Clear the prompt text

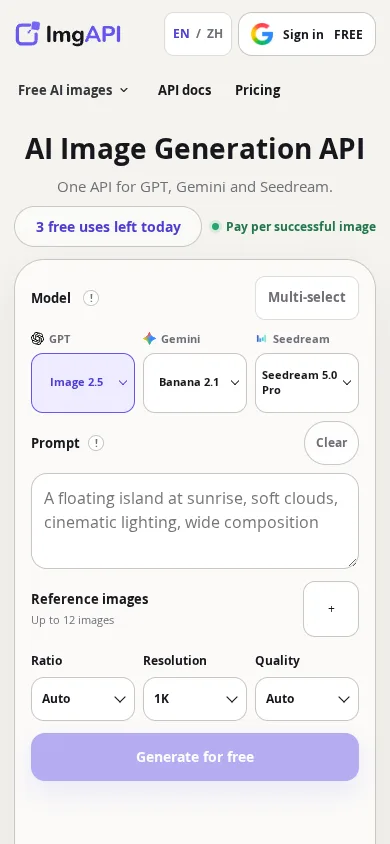pos(331,443)
